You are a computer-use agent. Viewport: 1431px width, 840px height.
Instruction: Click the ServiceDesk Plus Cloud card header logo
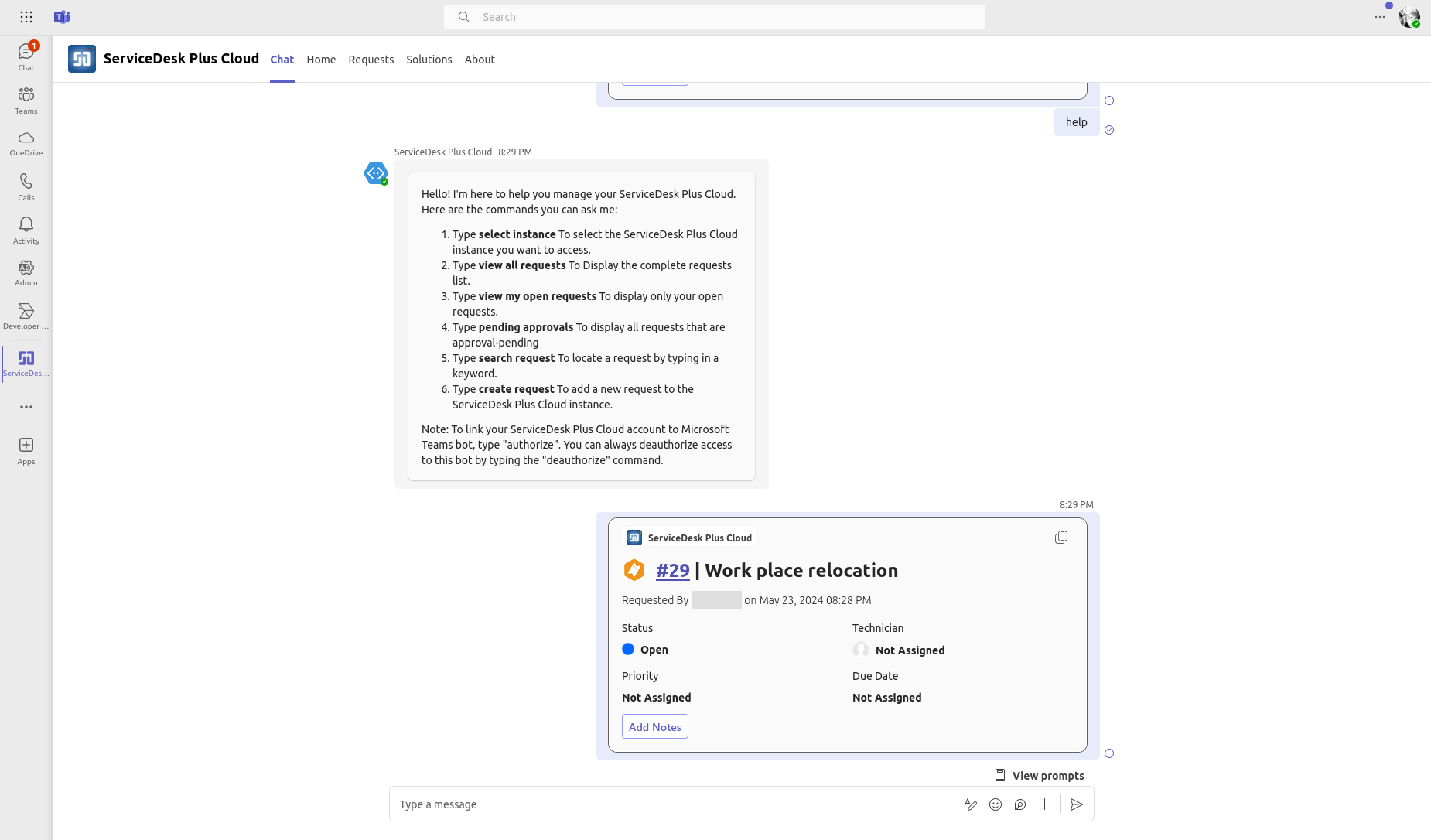(x=634, y=538)
